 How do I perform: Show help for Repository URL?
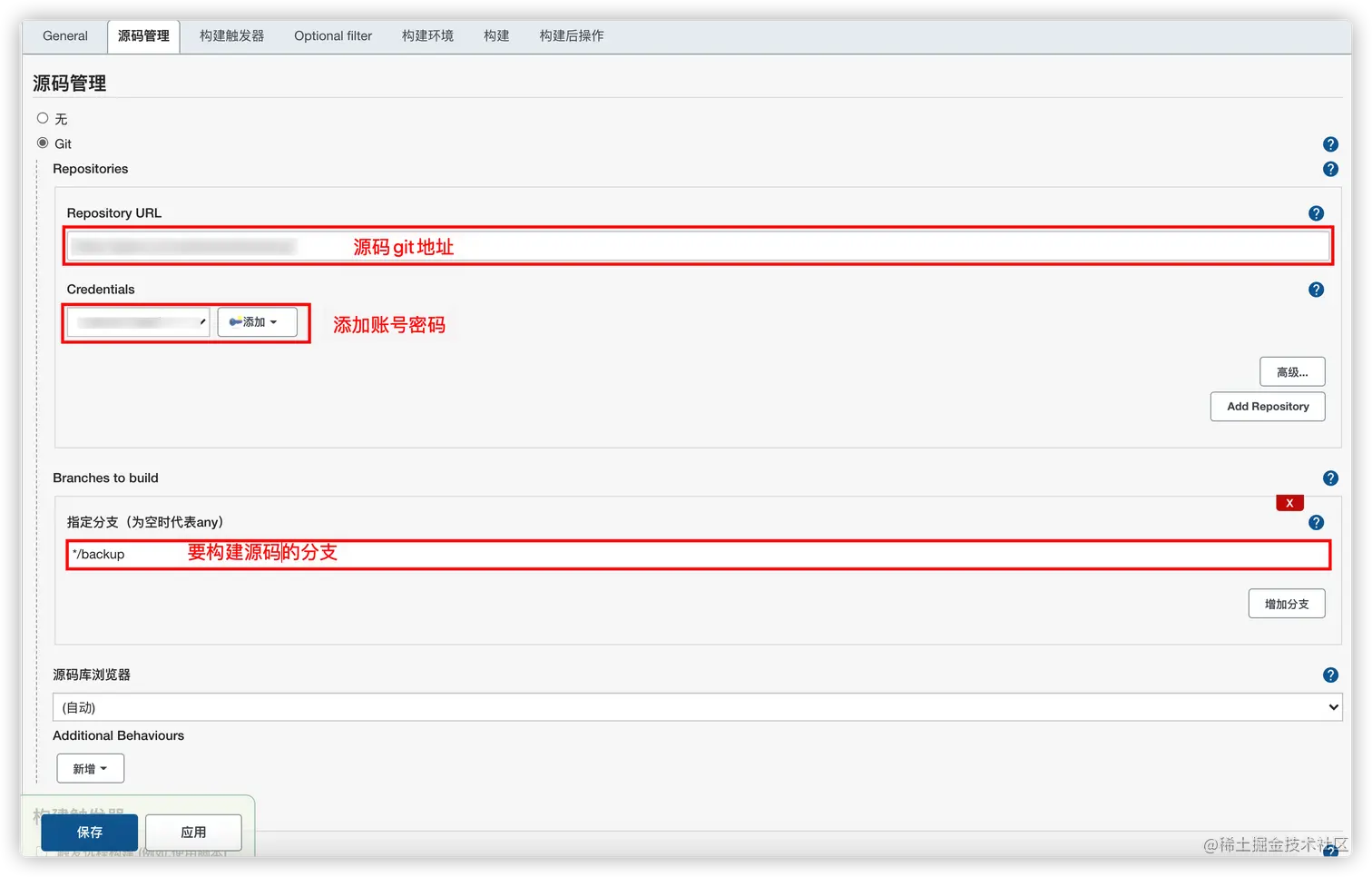[1316, 213]
